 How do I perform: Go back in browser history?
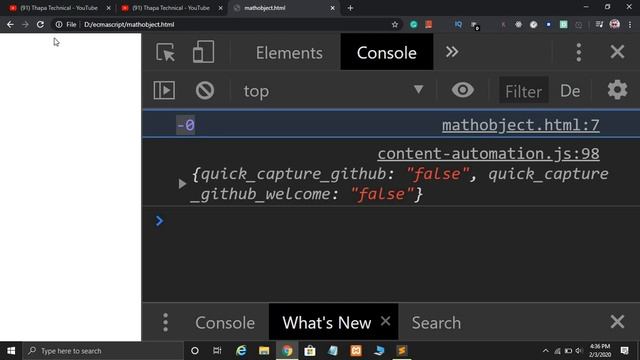click(10, 24)
